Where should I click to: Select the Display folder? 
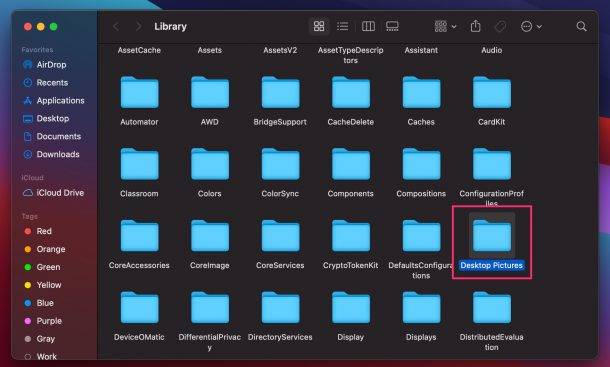pos(351,307)
